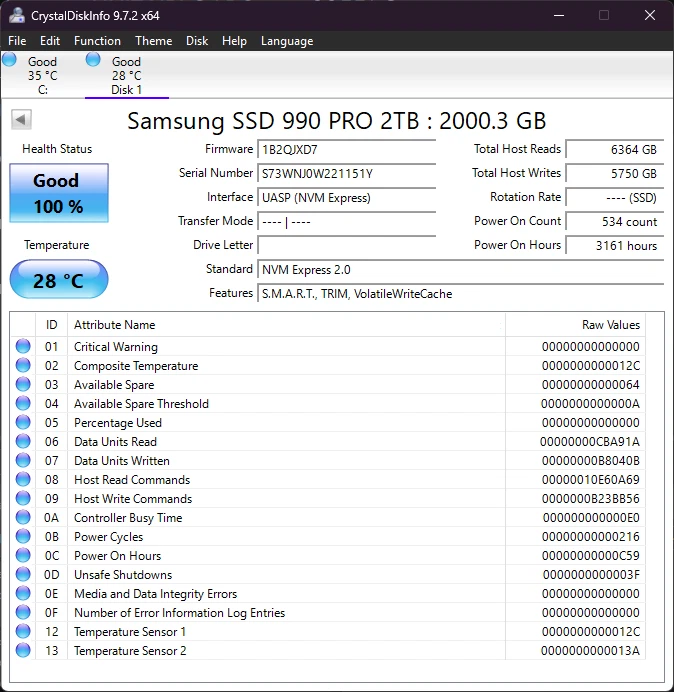This screenshot has width=674, height=692.
Task: Select raw value 00000000000216
Action: click(x=591, y=537)
